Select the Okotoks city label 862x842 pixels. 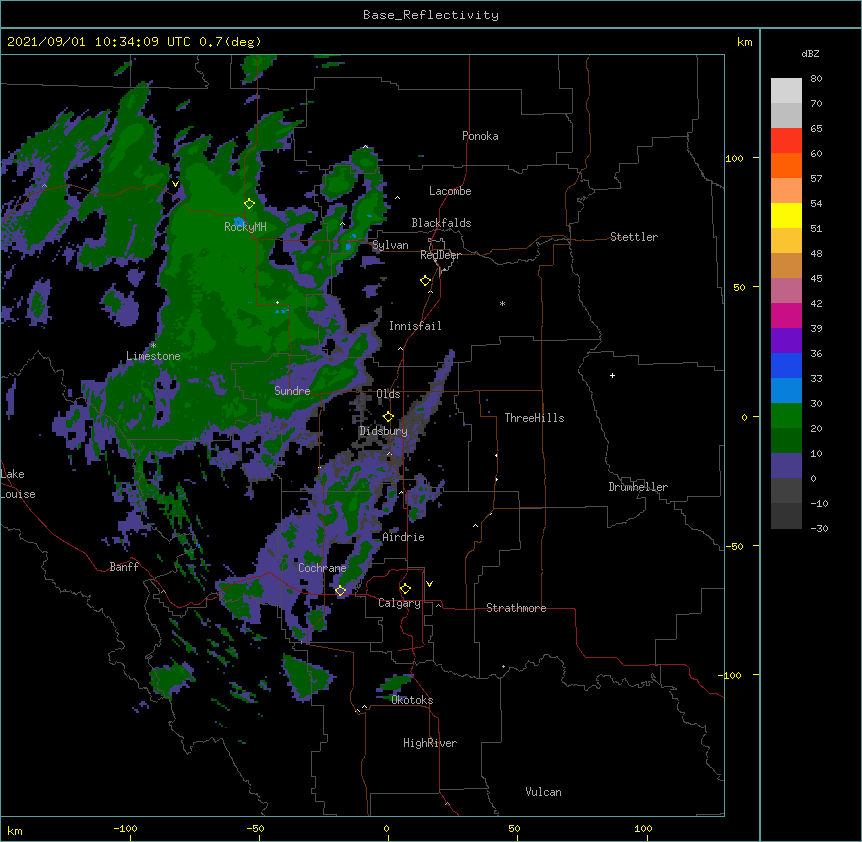coord(412,700)
